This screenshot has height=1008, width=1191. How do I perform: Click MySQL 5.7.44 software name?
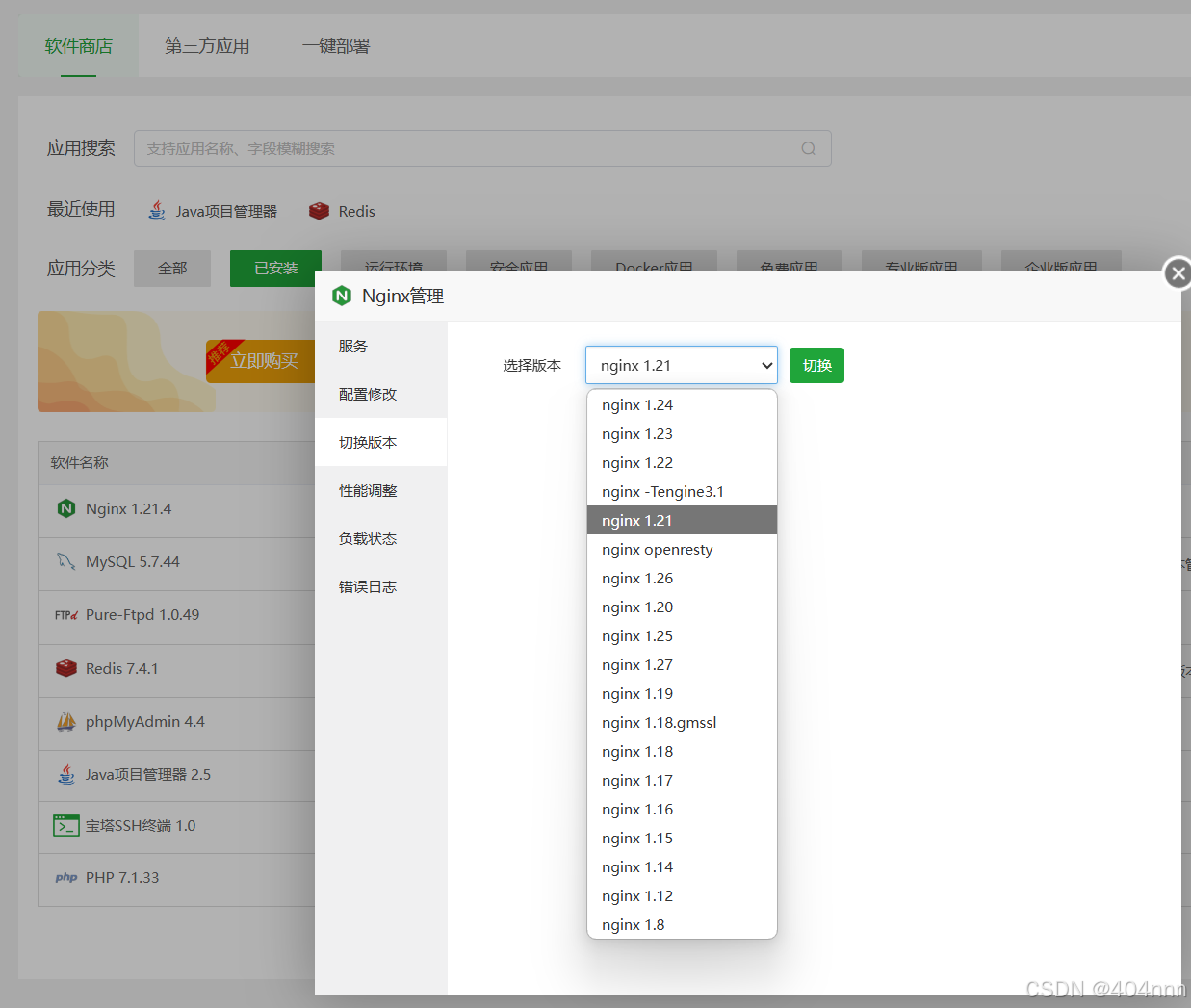[133, 561]
